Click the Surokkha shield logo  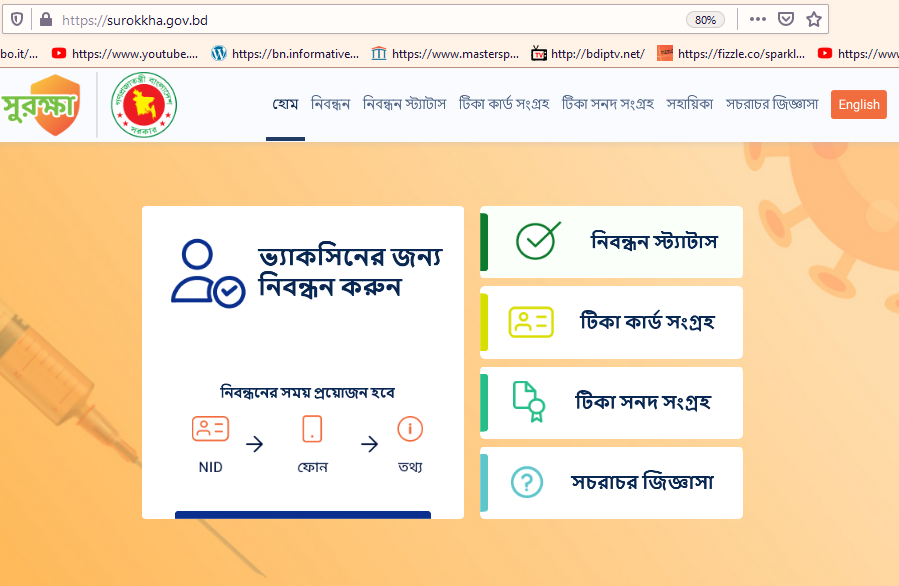click(41, 105)
